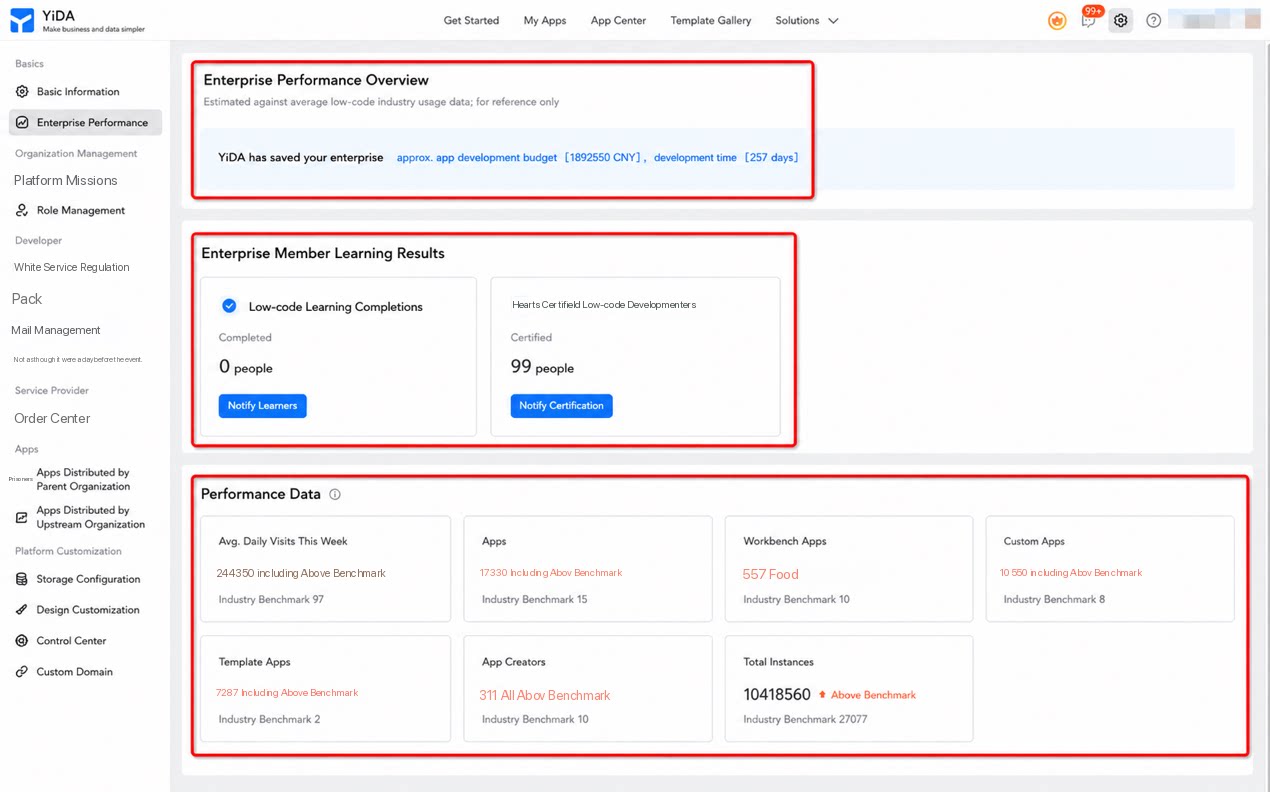Open the settings gear icon in header
Image resolution: width=1270 pixels, height=792 pixels.
[x=1121, y=20]
